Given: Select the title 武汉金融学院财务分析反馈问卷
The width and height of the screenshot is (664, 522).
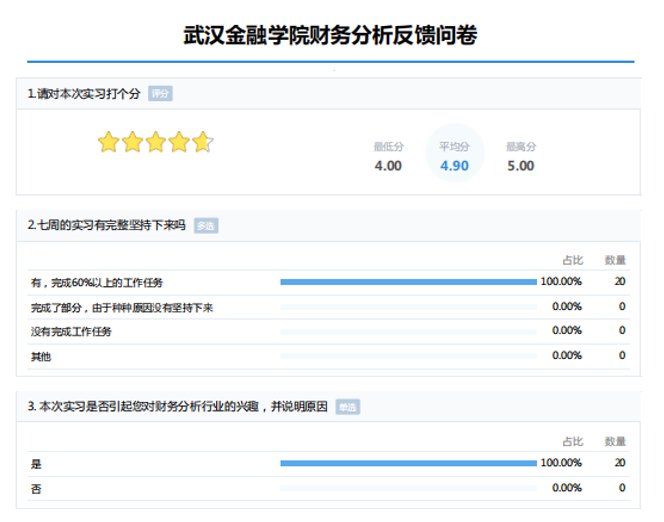Looking at the screenshot, I should click(x=330, y=35).
